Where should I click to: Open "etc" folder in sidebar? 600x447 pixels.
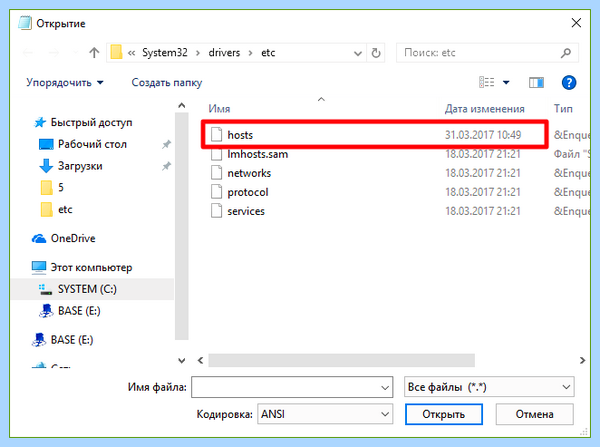(65, 209)
